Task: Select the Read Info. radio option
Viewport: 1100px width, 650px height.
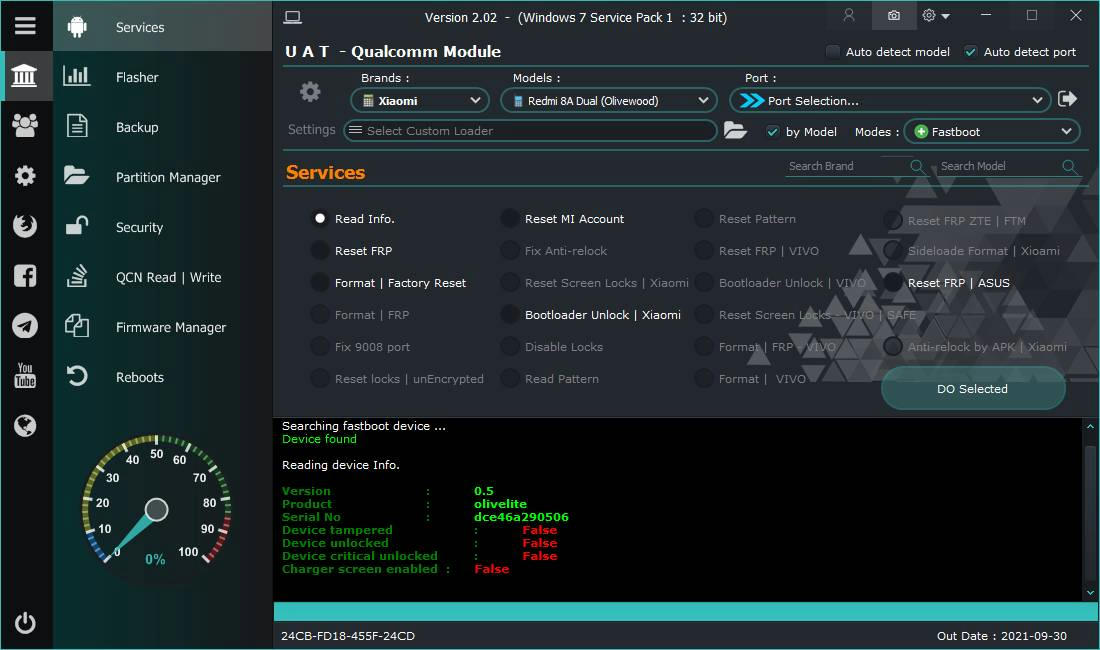Action: coord(320,219)
